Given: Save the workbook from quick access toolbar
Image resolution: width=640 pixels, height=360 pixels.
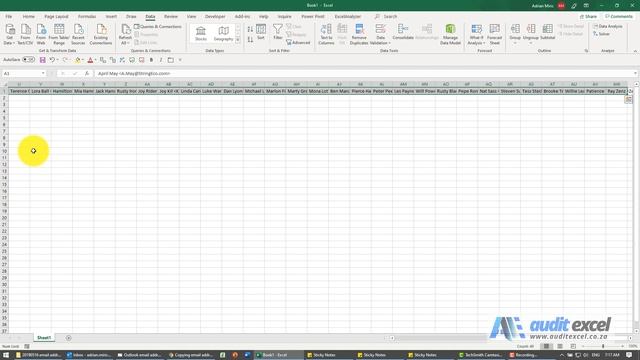Looking at the screenshot, I should tap(42, 60).
